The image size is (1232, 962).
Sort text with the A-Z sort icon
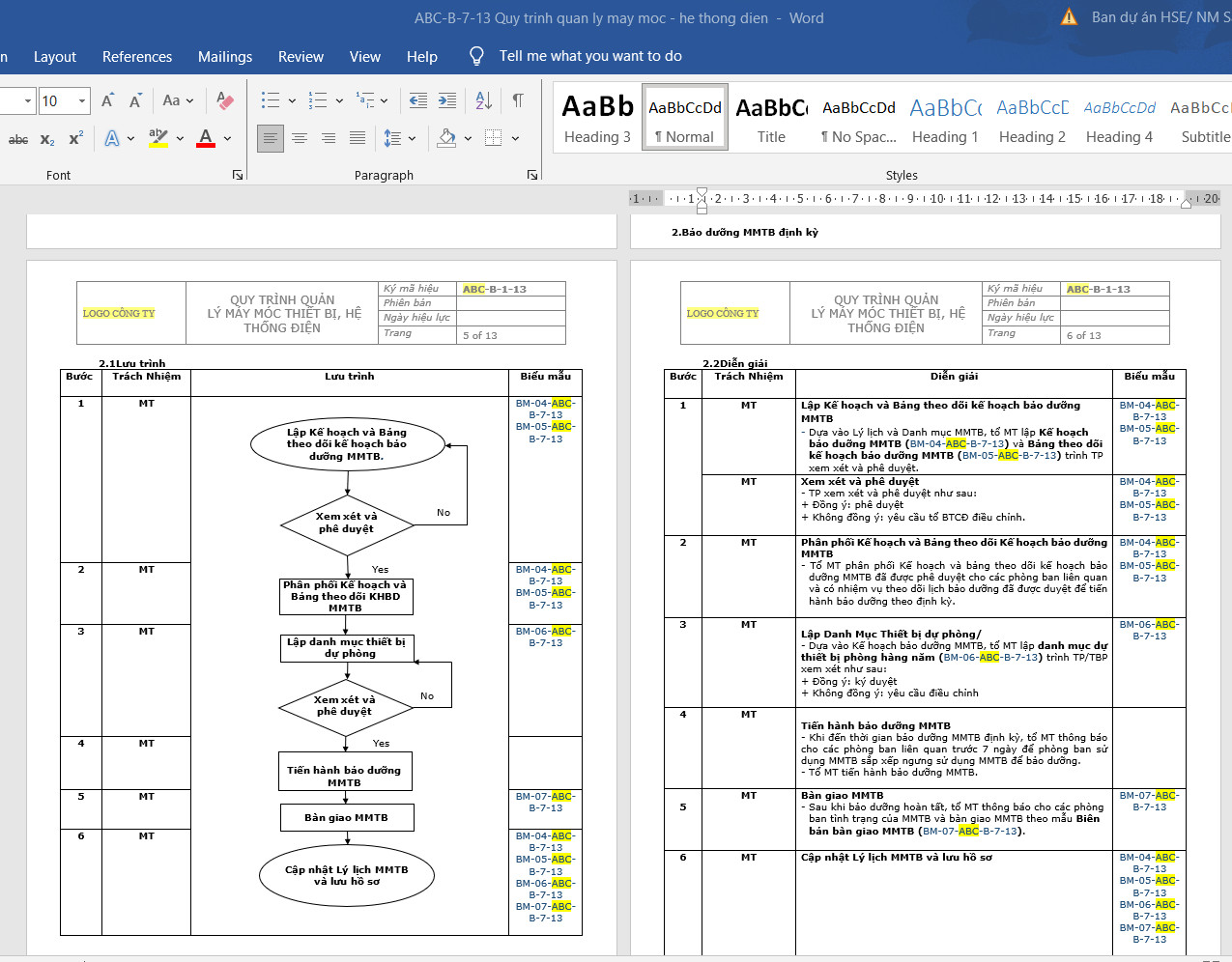coord(484,100)
